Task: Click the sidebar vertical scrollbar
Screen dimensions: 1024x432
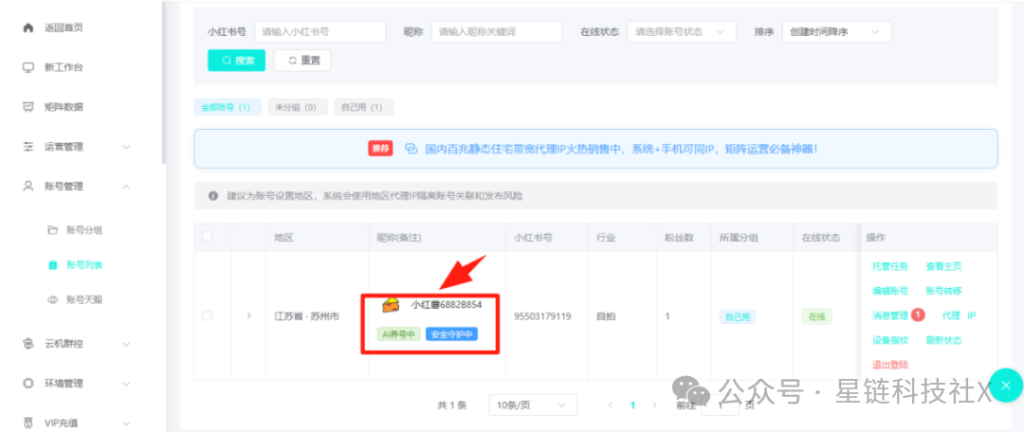Action: [164, 82]
